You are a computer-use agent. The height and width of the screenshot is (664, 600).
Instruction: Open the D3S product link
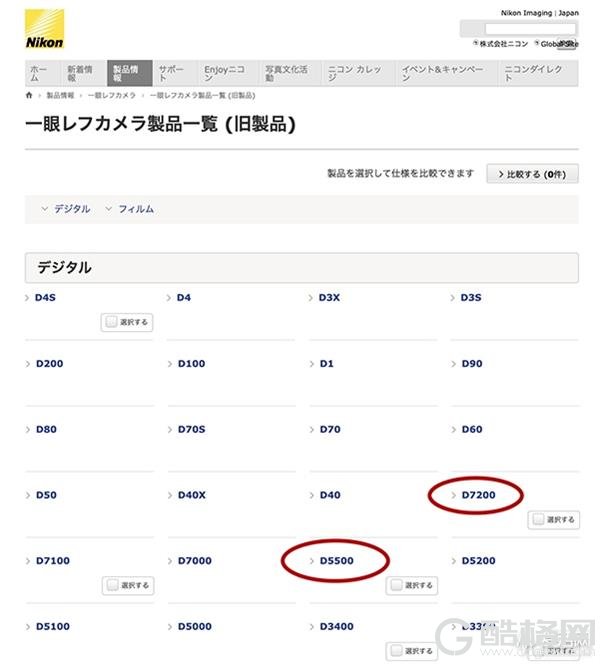pyautogui.click(x=471, y=298)
